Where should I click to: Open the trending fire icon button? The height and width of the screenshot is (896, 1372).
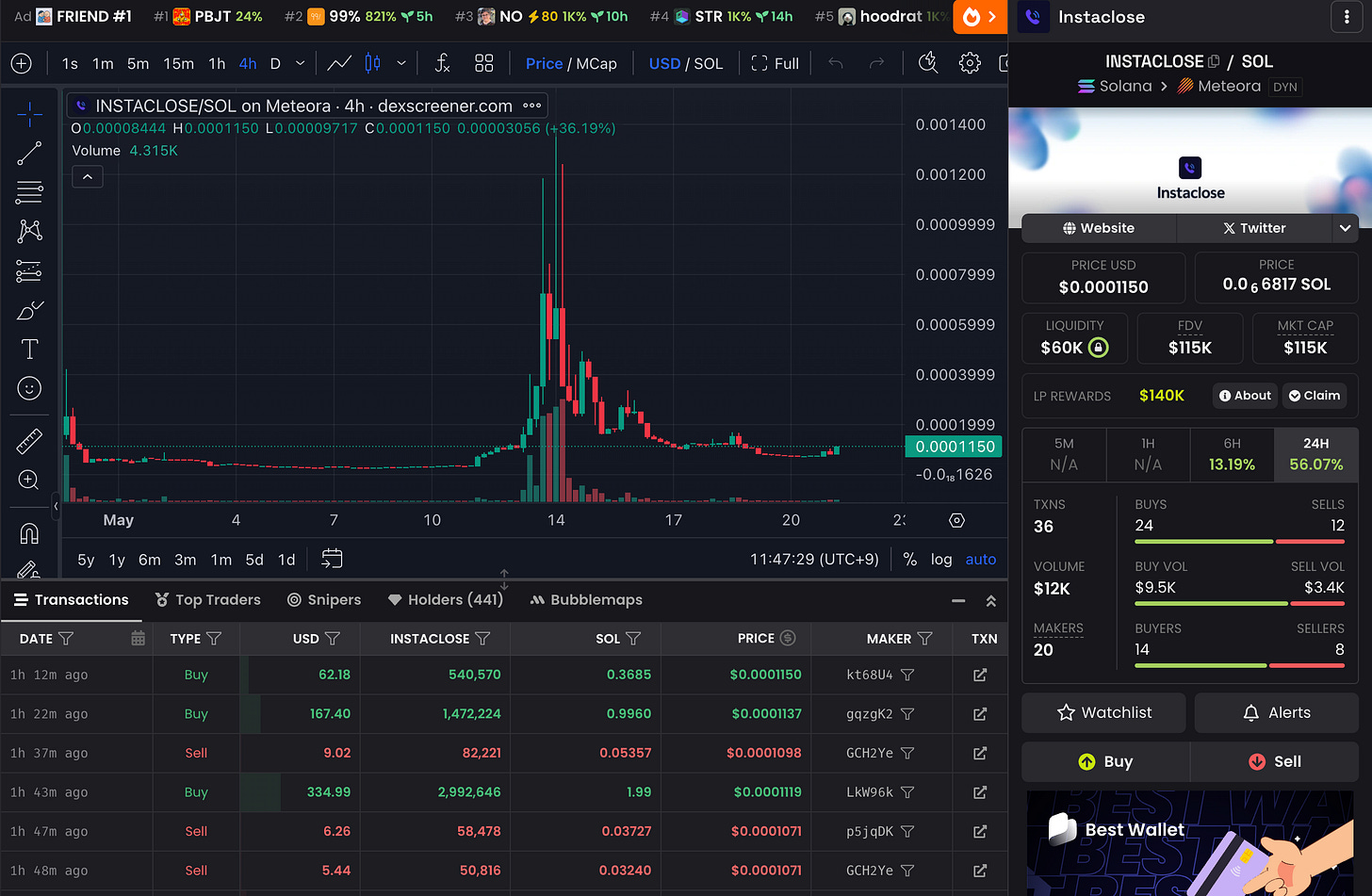click(980, 17)
